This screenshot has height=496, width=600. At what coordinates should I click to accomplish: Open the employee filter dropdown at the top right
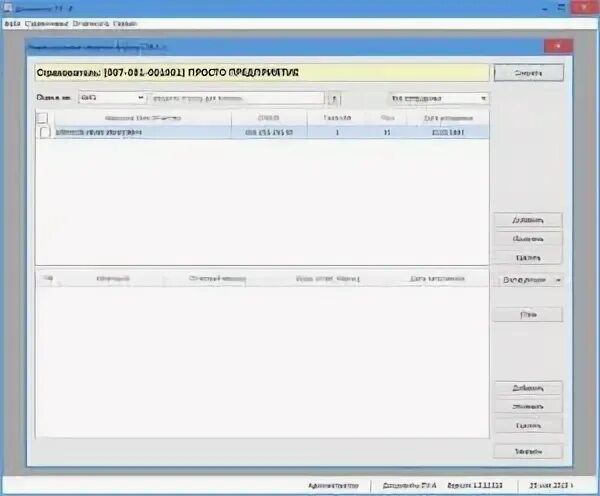point(439,99)
